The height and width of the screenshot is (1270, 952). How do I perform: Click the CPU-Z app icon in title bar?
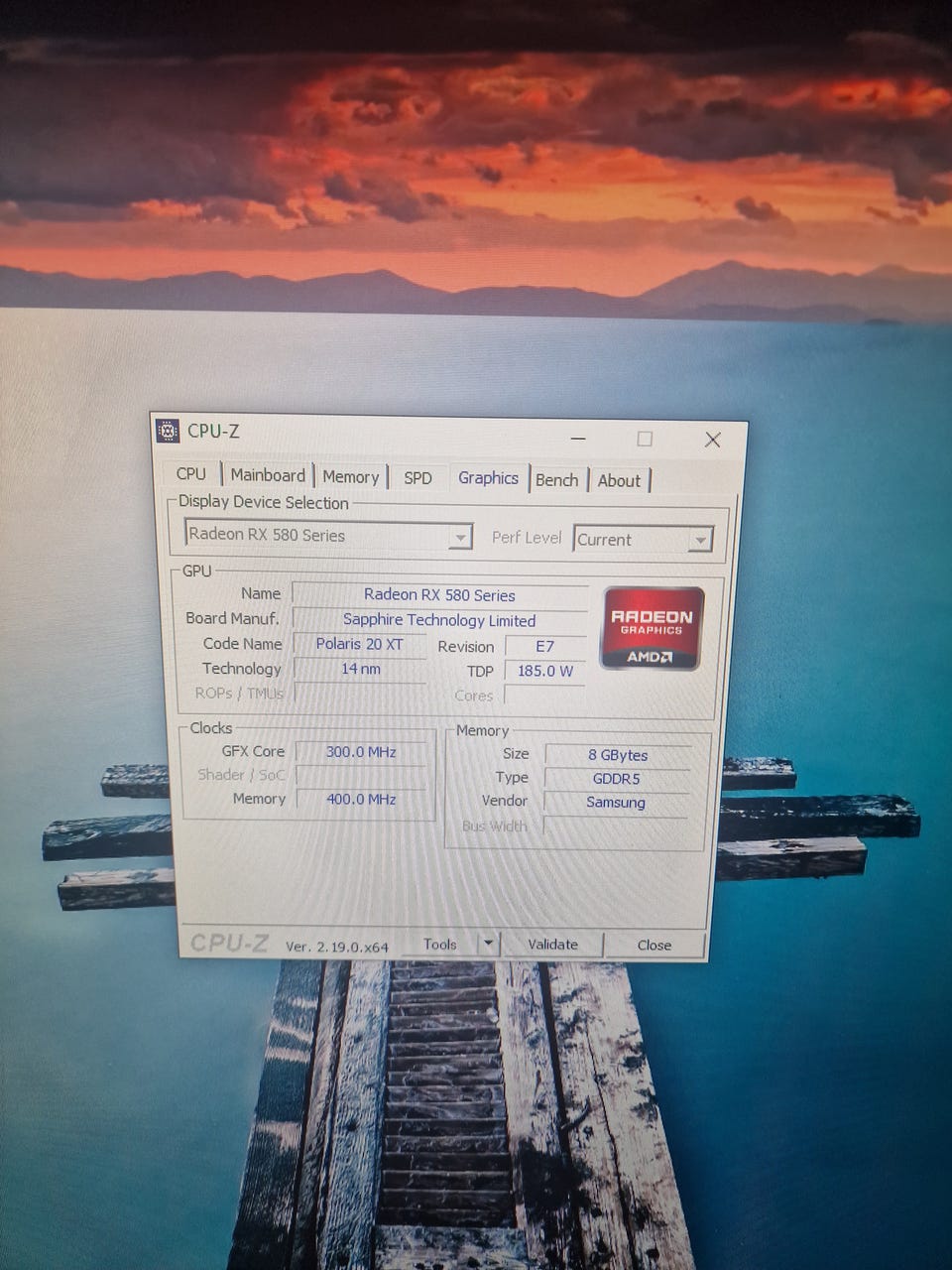(168, 431)
